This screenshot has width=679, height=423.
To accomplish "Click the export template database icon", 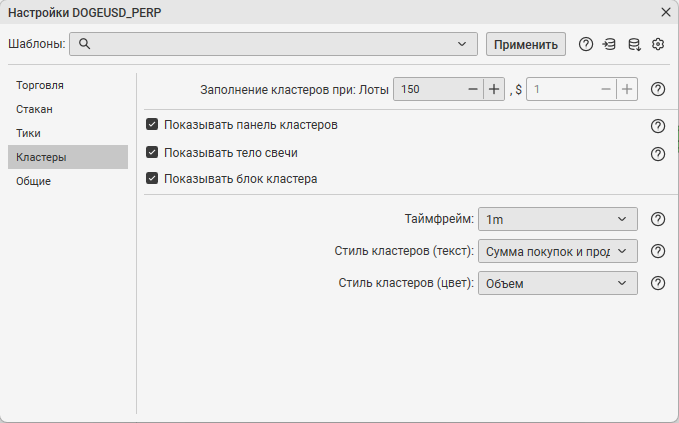I will pyautogui.click(x=634, y=44).
